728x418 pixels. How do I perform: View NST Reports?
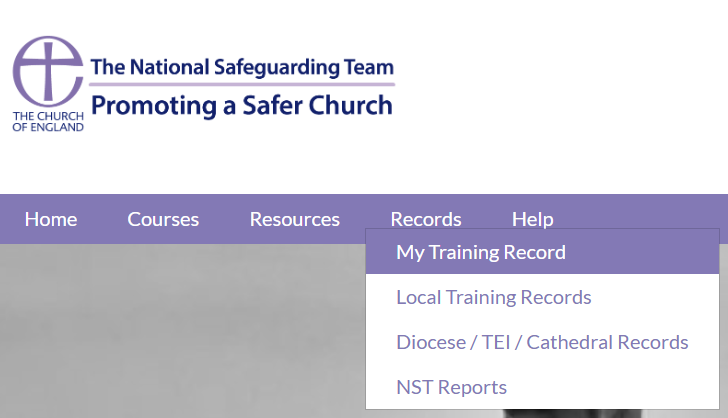pyautogui.click(x=451, y=387)
